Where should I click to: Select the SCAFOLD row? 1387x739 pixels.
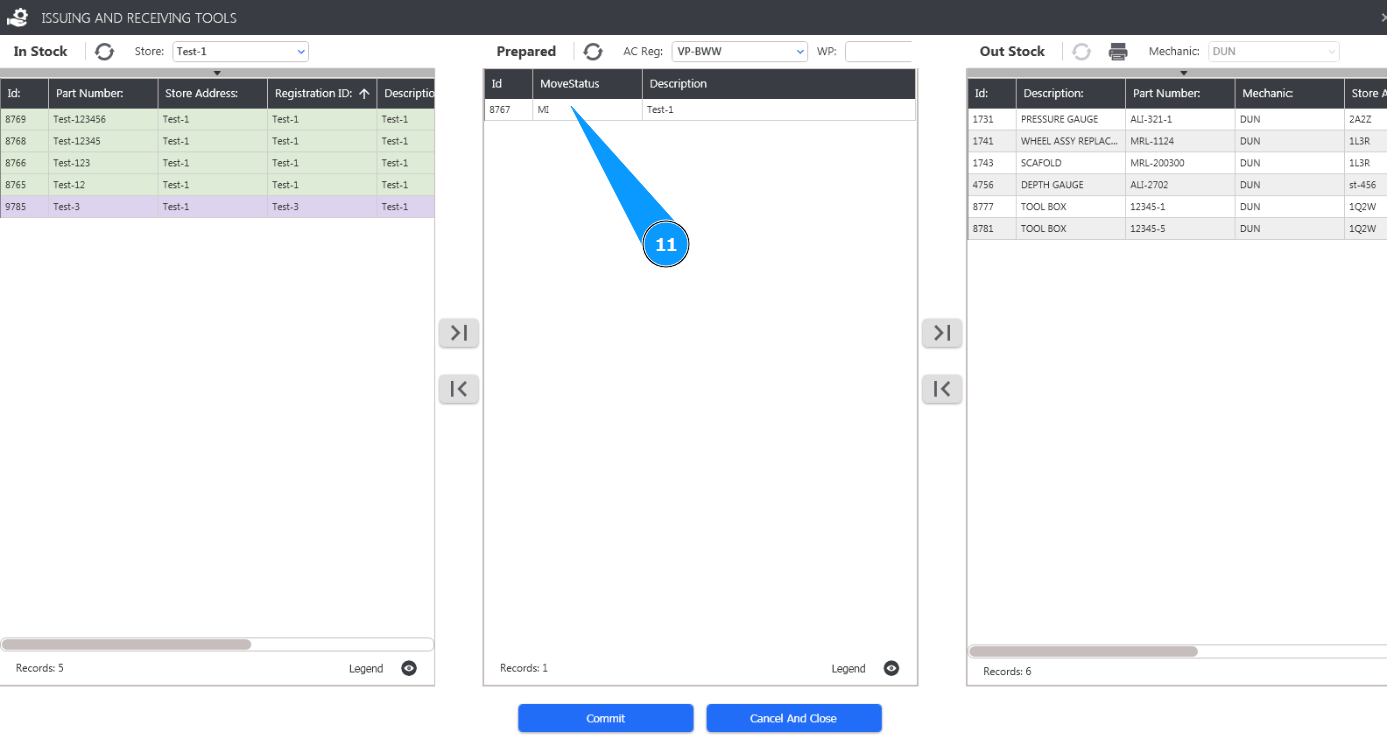click(1177, 163)
